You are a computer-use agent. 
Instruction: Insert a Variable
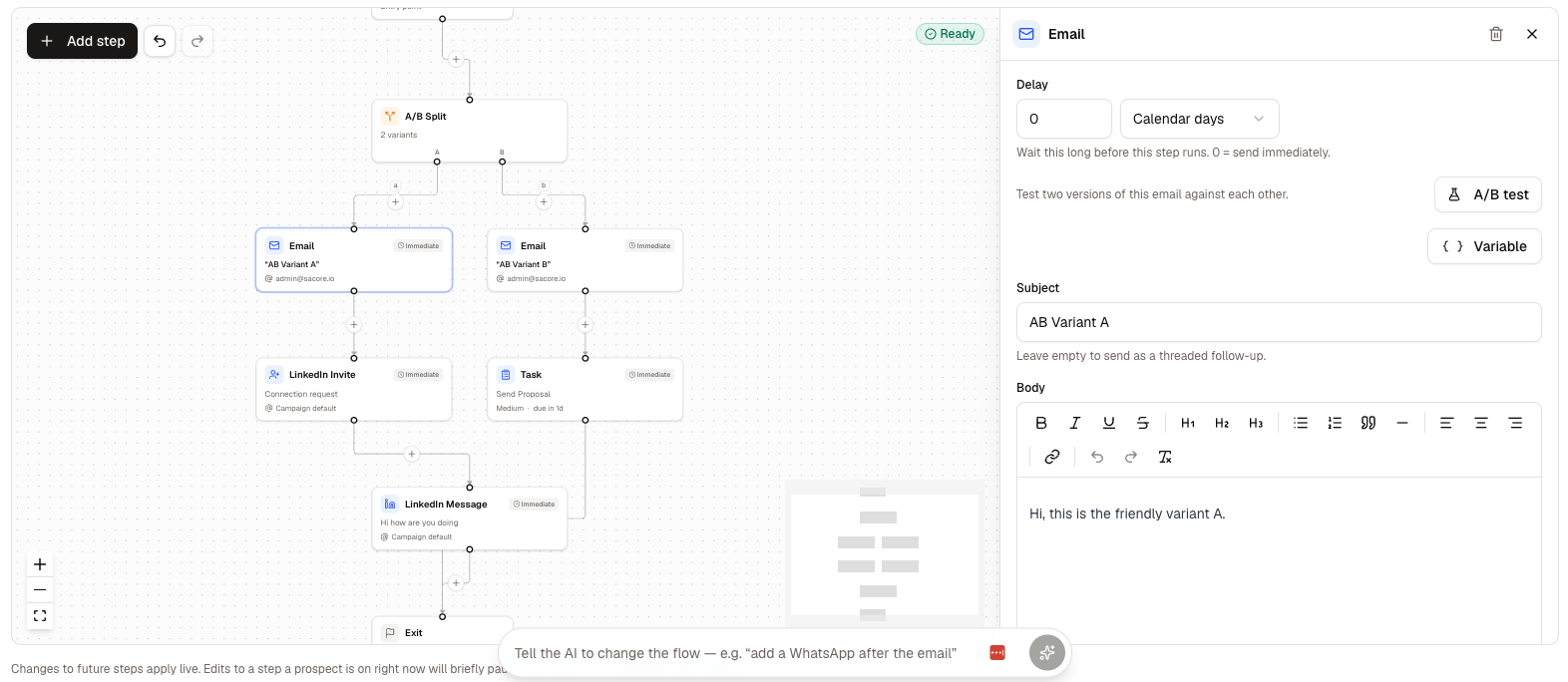point(1484,246)
